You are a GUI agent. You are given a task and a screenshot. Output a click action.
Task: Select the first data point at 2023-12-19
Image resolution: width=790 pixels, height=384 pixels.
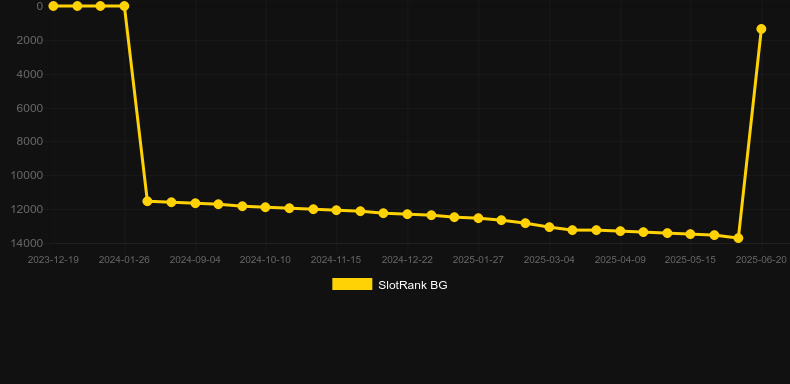[53, 6]
